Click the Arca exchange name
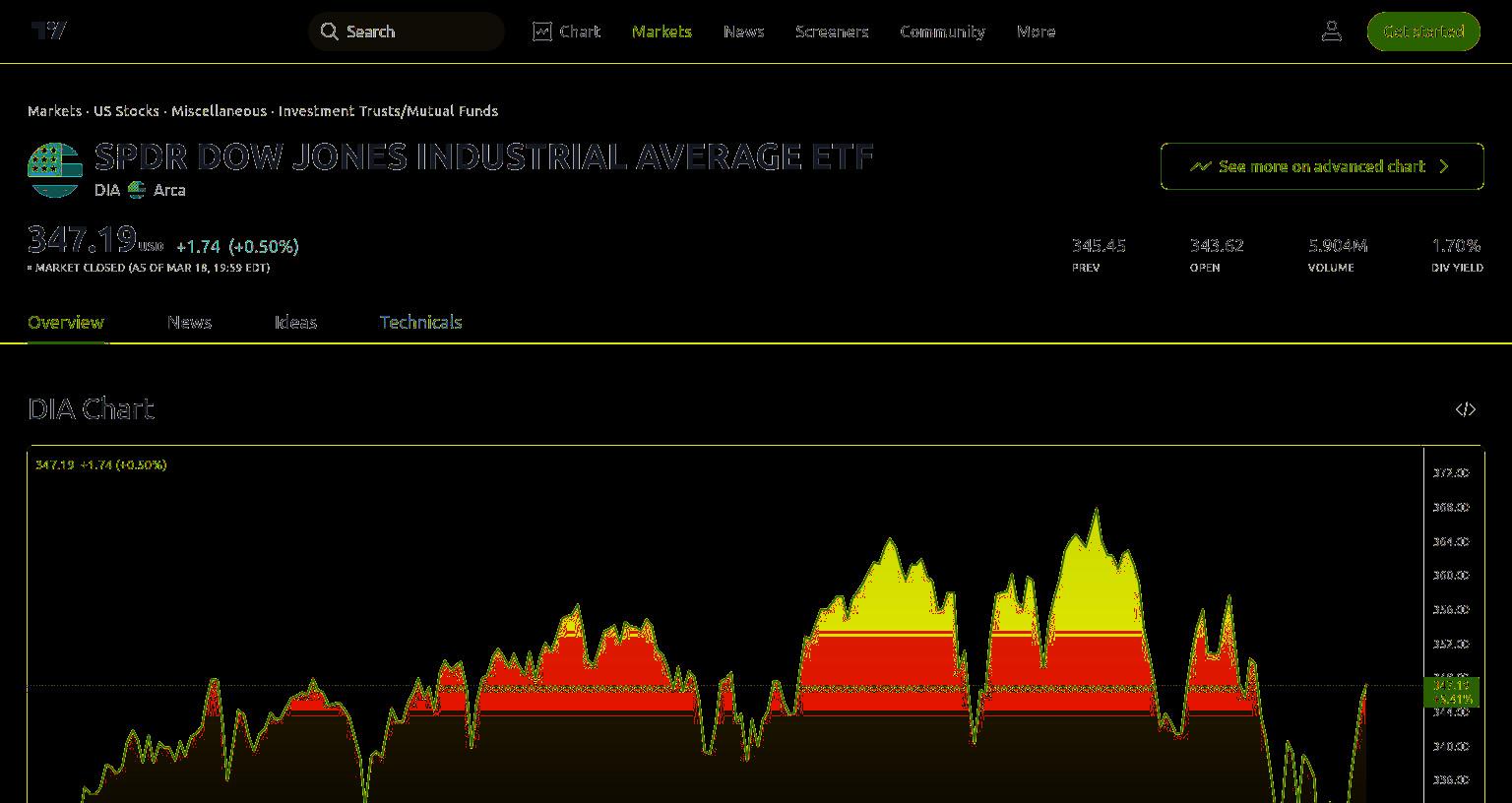The image size is (1512, 803). [169, 190]
